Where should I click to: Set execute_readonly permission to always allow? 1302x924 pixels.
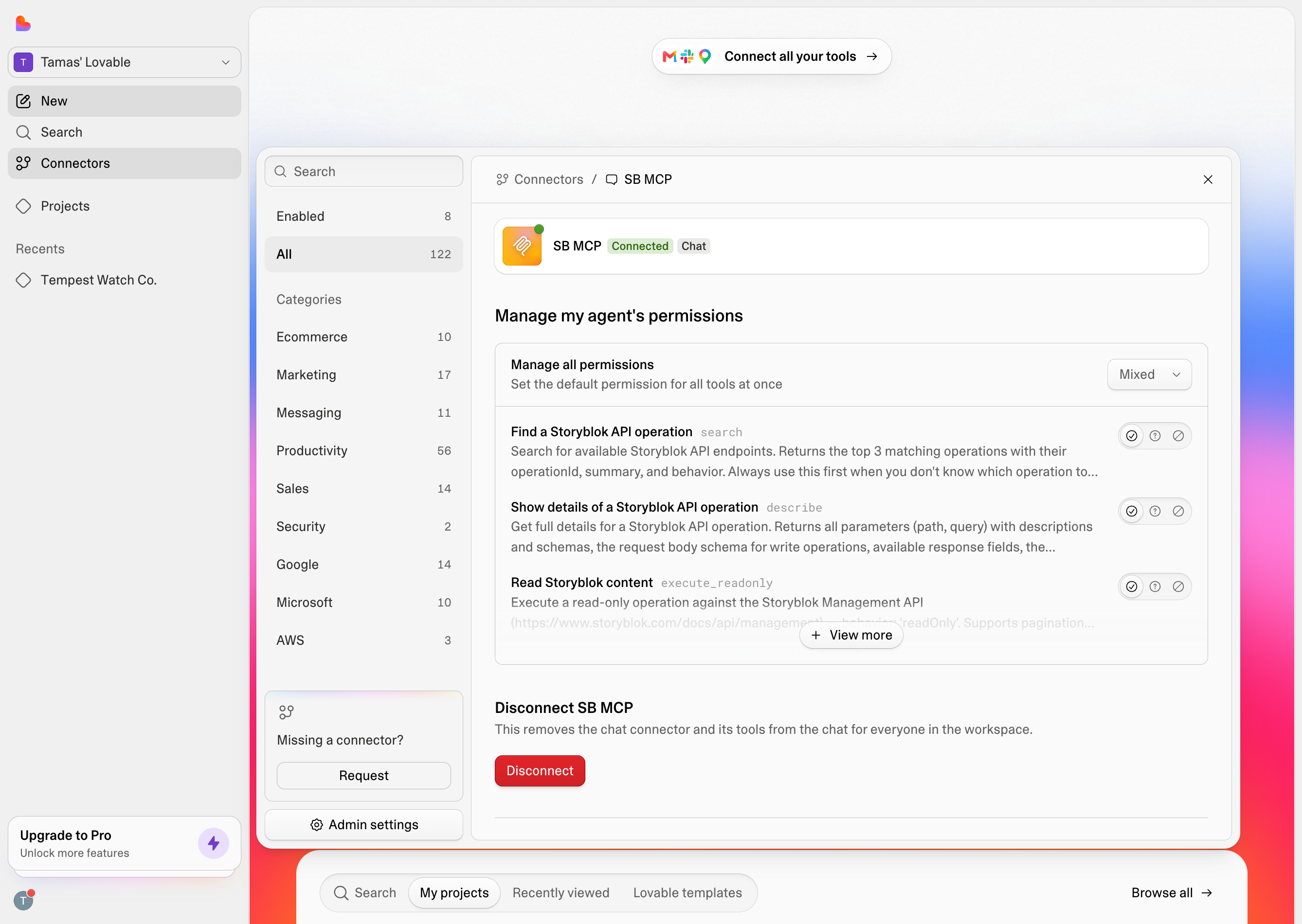(1132, 586)
